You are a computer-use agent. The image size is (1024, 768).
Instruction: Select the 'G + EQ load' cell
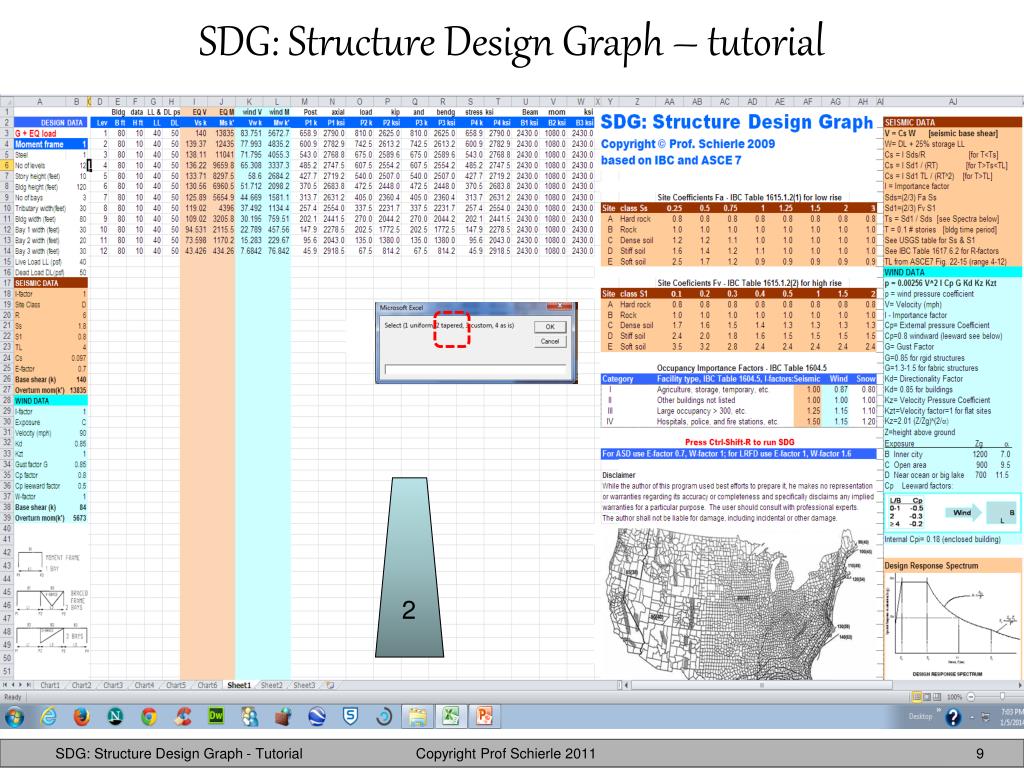39,133
